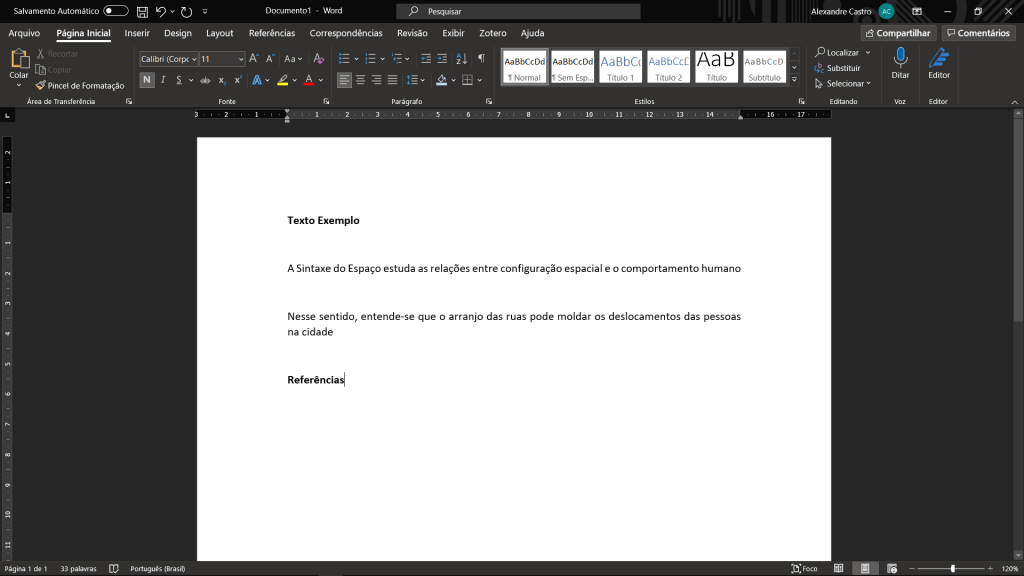Switch to the Referências tab
1024x576 pixels.
pos(271,33)
